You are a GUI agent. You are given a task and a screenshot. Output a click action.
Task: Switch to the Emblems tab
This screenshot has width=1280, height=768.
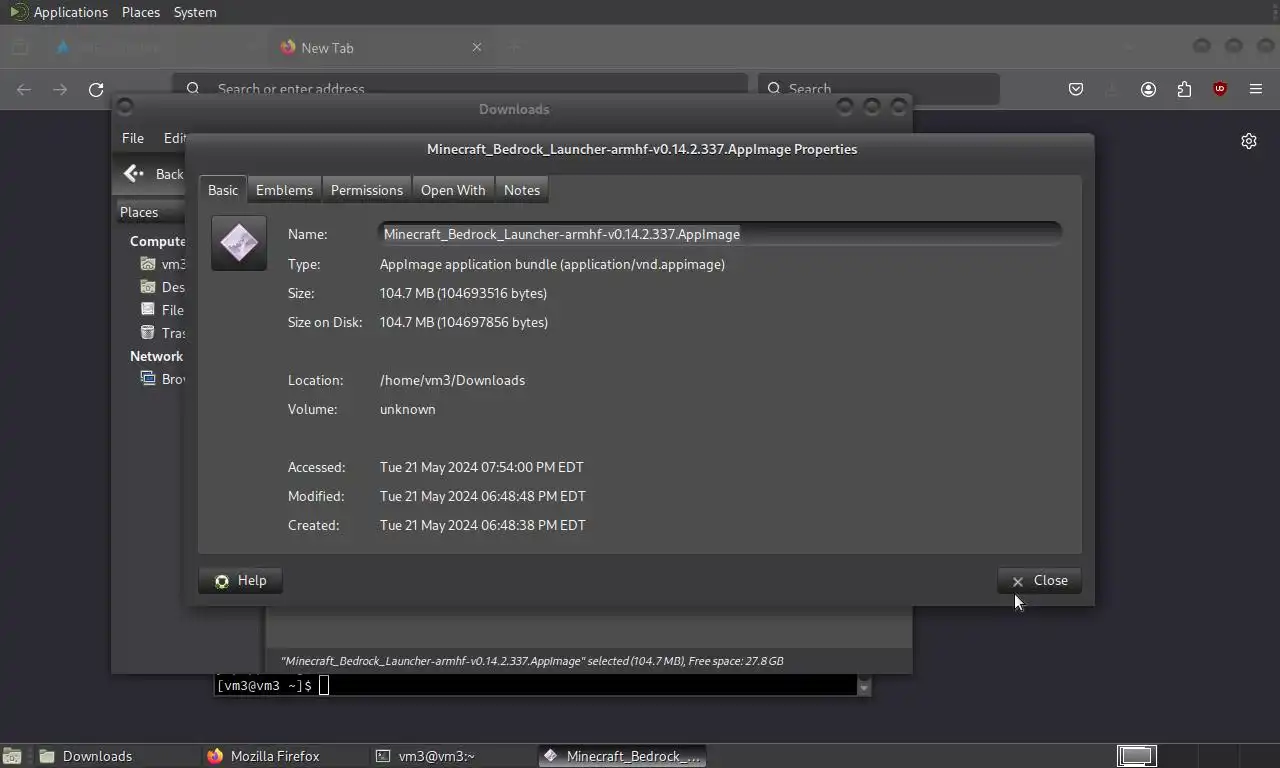(284, 190)
